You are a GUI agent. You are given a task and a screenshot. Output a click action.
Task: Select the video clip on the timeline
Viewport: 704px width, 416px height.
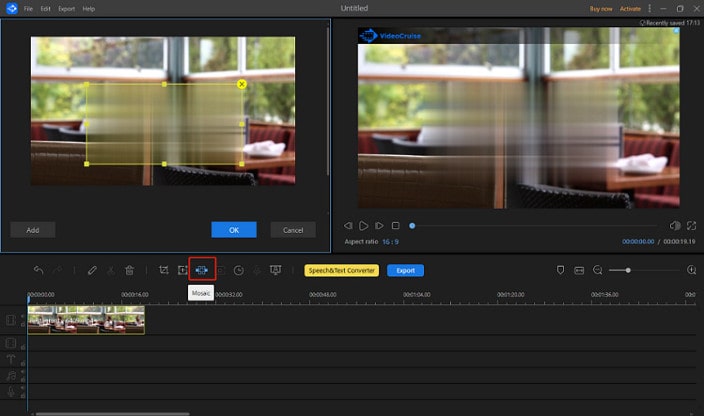[86, 320]
